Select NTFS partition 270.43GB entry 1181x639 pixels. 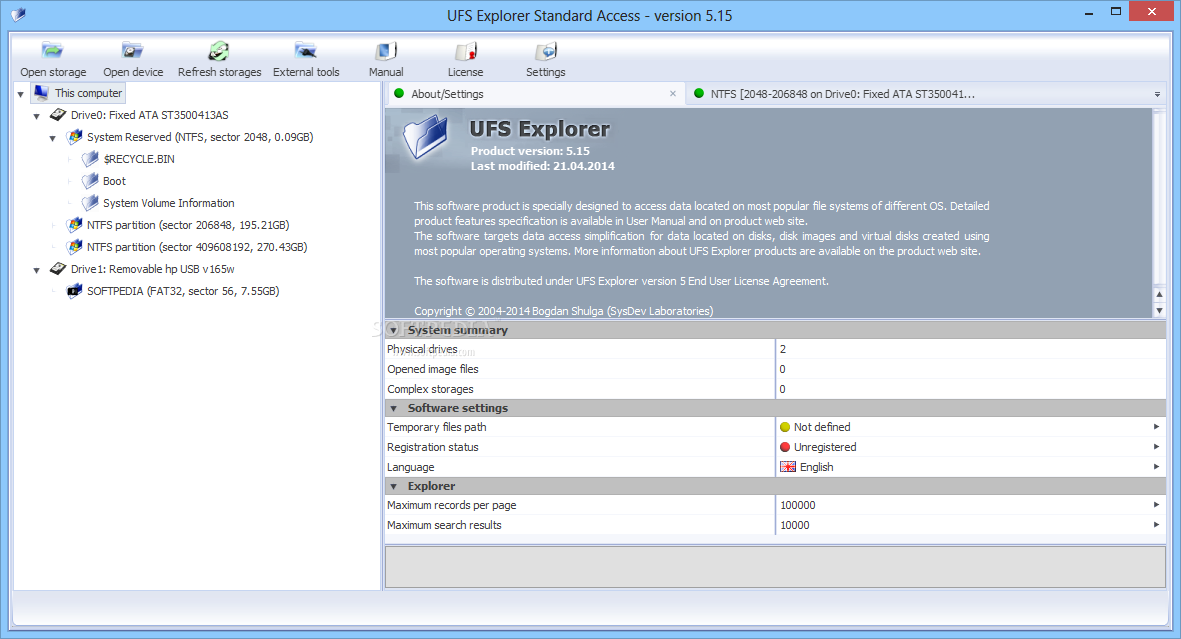tap(197, 246)
